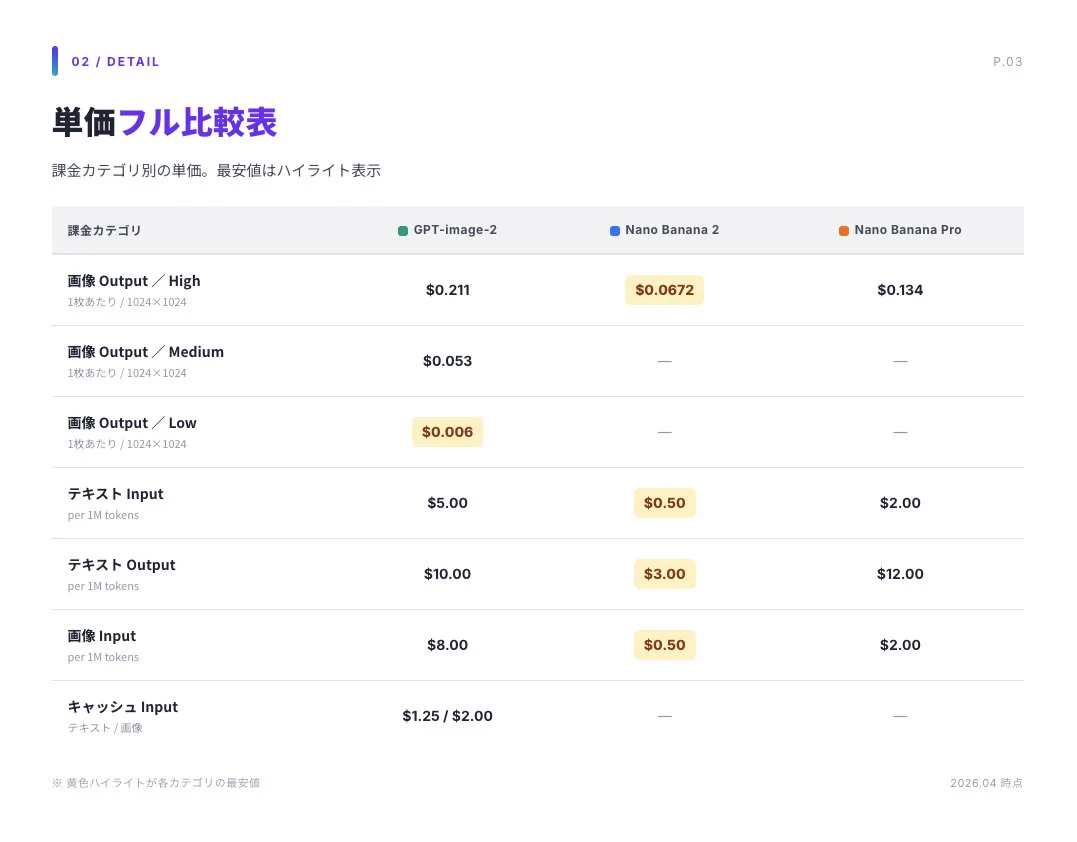The height and width of the screenshot is (842, 1077).
Task: Click the green square beside GPT-image-2
Action: (x=403, y=231)
